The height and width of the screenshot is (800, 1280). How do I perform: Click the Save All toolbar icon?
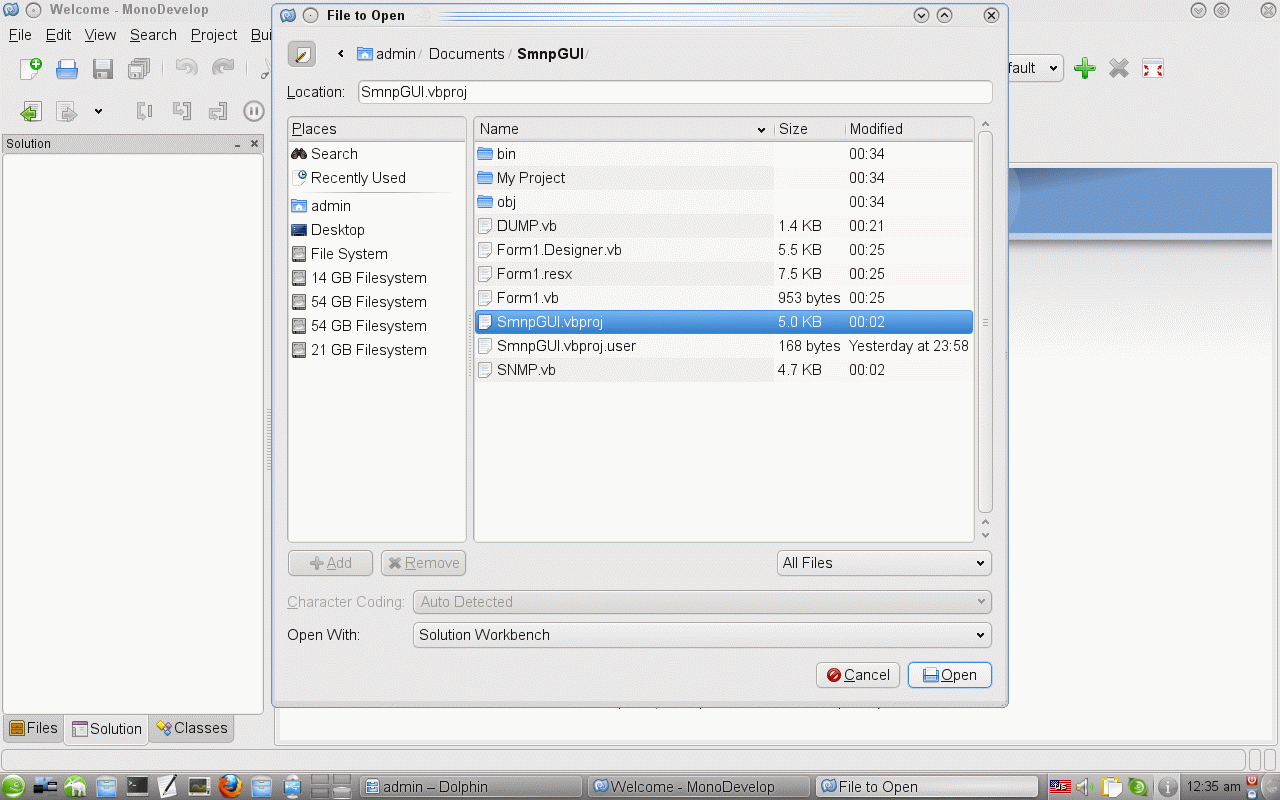tap(139, 69)
